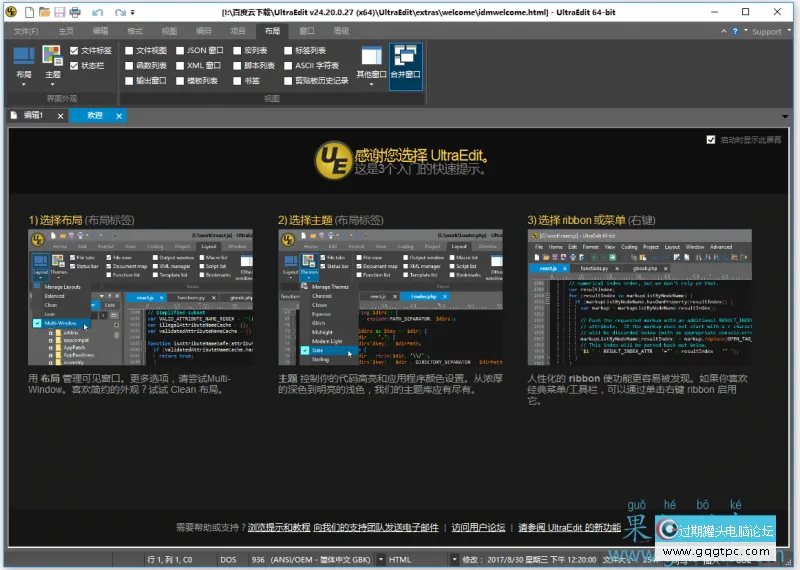
Task: Switch to the 项目 project ribbon tab
Action: click(238, 31)
